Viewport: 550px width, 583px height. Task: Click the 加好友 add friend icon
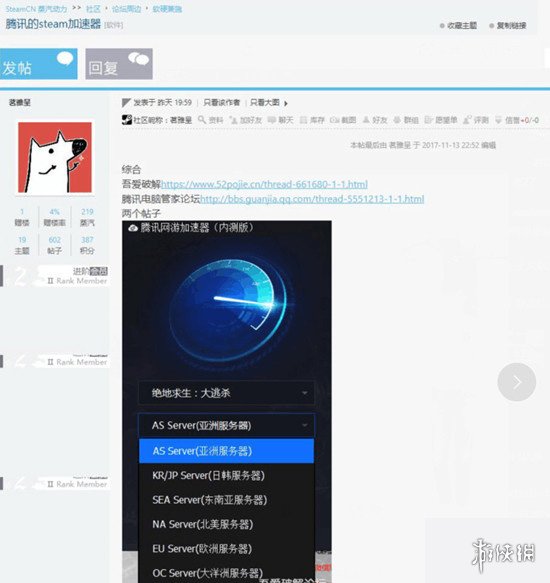234,120
